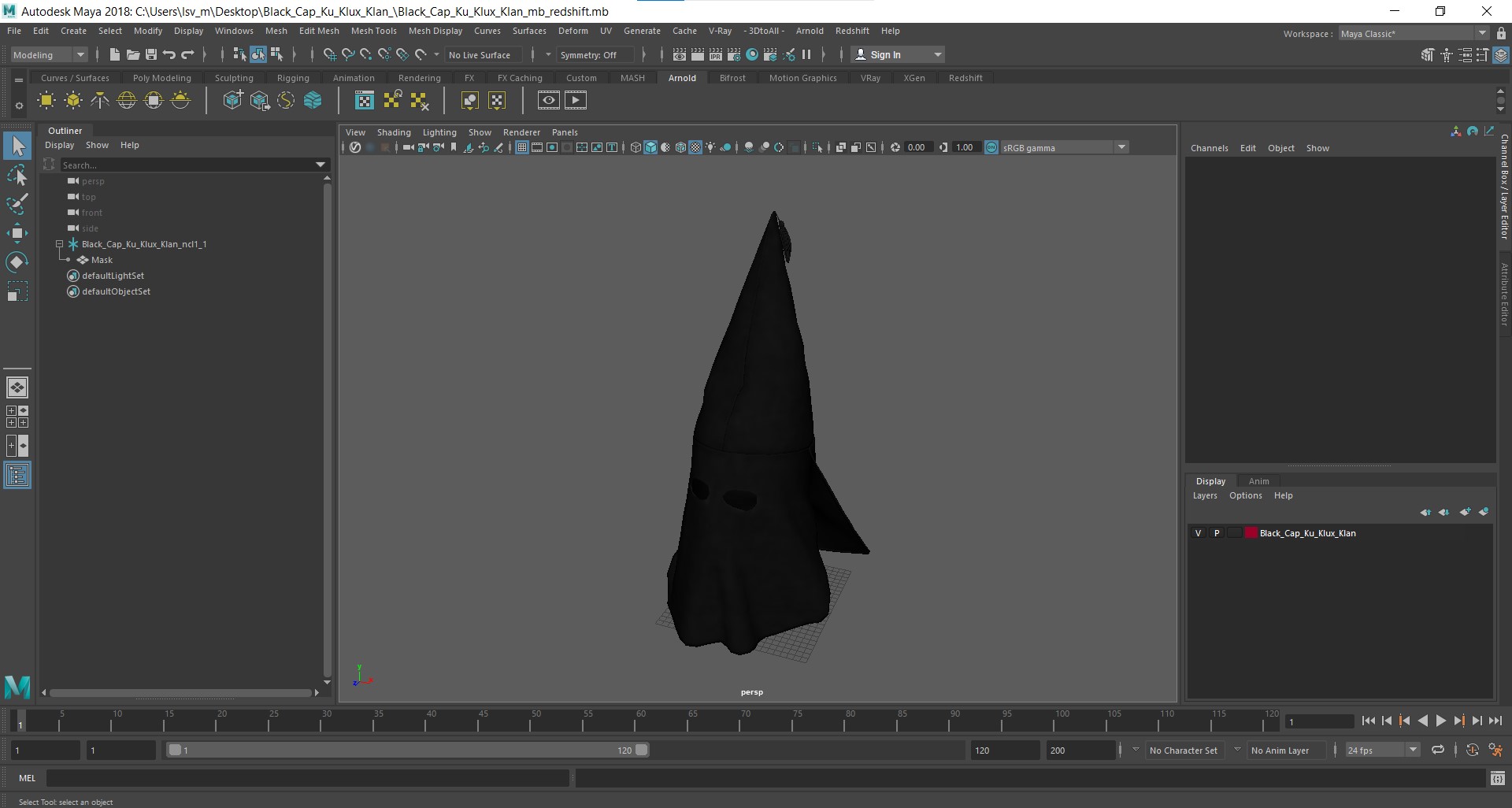This screenshot has width=1512, height=808.
Task: Open the Mesh Tools menu
Action: coord(373,31)
